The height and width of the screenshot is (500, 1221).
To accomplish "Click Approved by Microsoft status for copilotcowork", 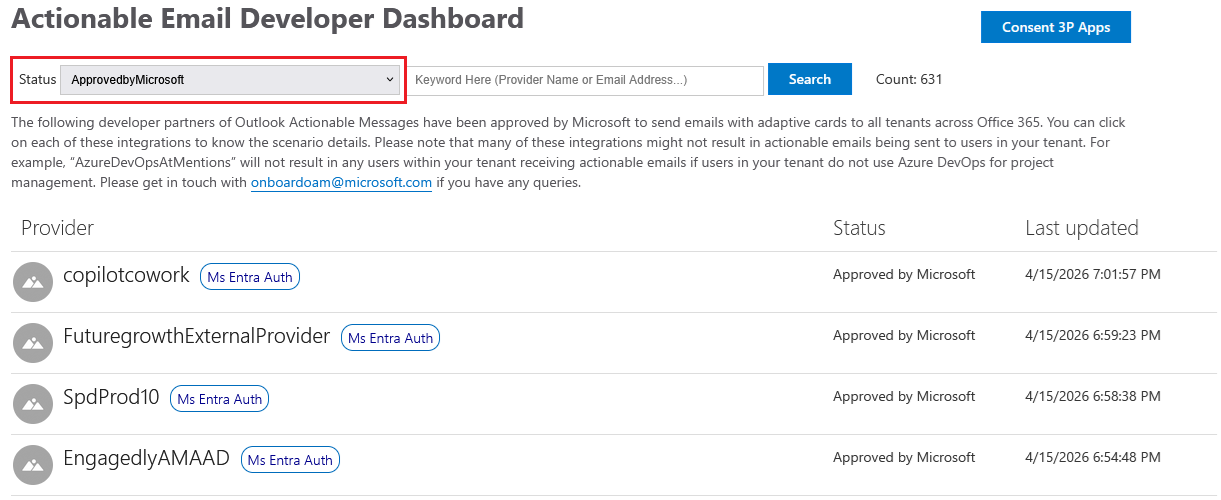I will 904,274.
